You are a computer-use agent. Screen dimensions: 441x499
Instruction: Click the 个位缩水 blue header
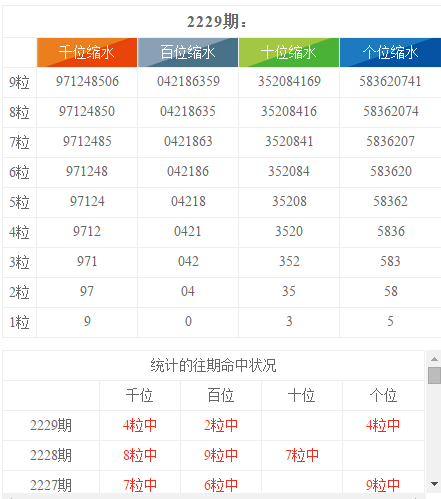(390, 52)
